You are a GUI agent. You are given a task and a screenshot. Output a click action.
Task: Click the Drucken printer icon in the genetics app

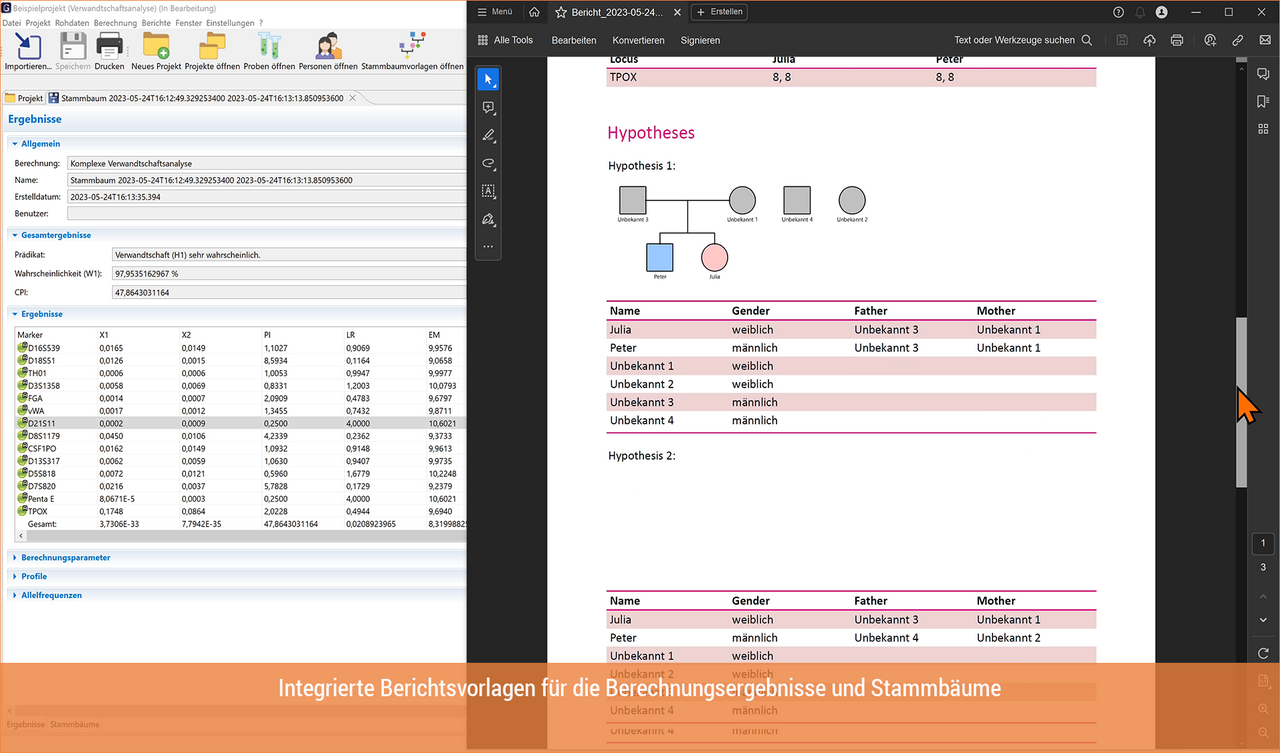[109, 46]
